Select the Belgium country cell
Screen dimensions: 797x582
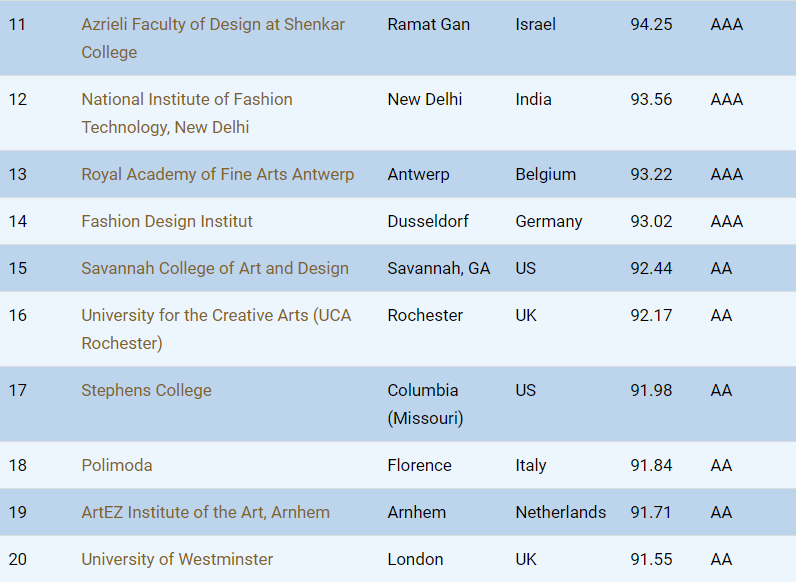(545, 174)
